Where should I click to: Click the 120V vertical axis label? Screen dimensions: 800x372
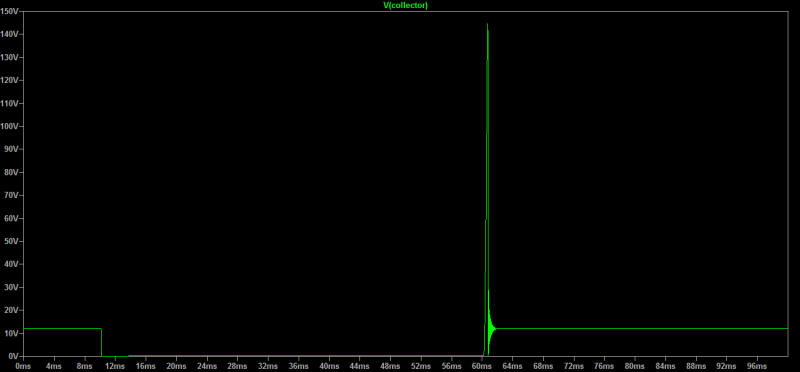[10, 80]
